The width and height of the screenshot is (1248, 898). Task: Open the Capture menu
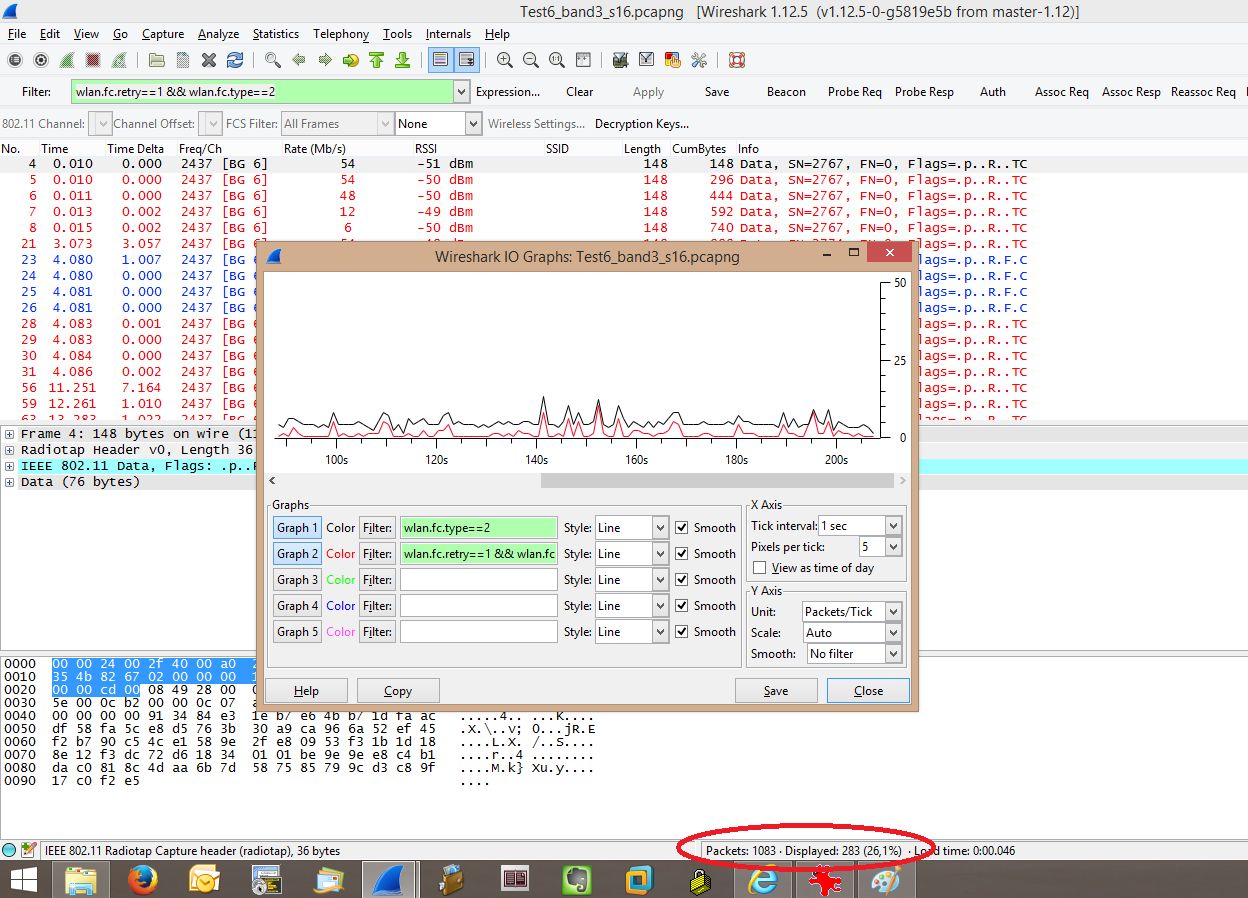[x=162, y=33]
